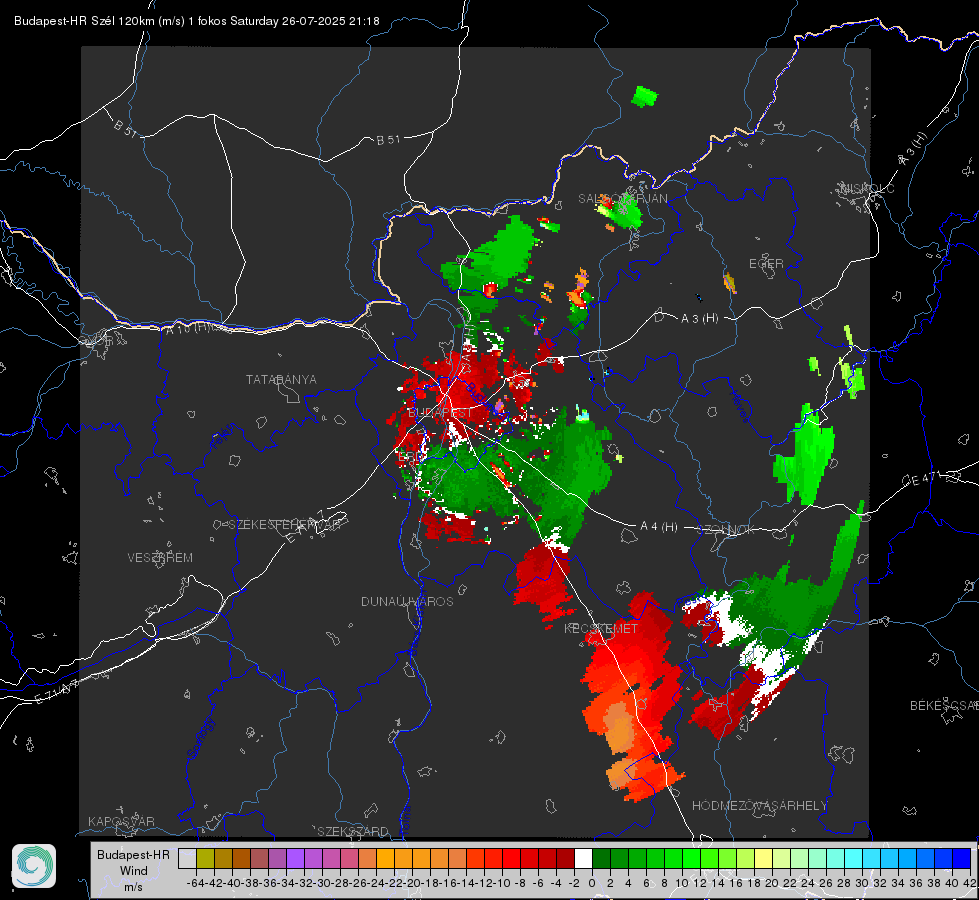979x900 pixels.
Task: Click the '-64' value on the legend scale
Action: point(195,883)
